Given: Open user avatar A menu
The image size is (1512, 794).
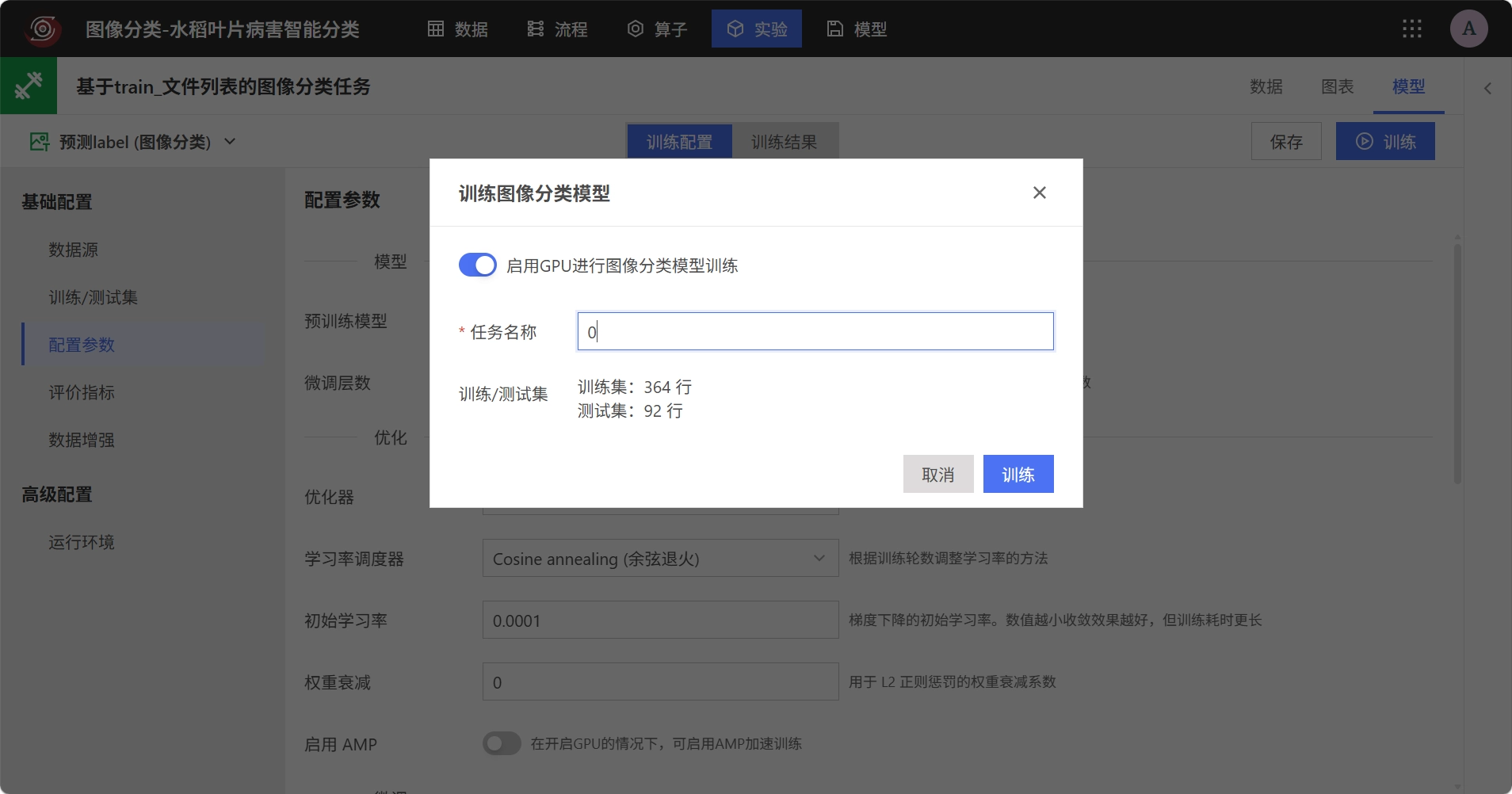Looking at the screenshot, I should pyautogui.click(x=1469, y=29).
